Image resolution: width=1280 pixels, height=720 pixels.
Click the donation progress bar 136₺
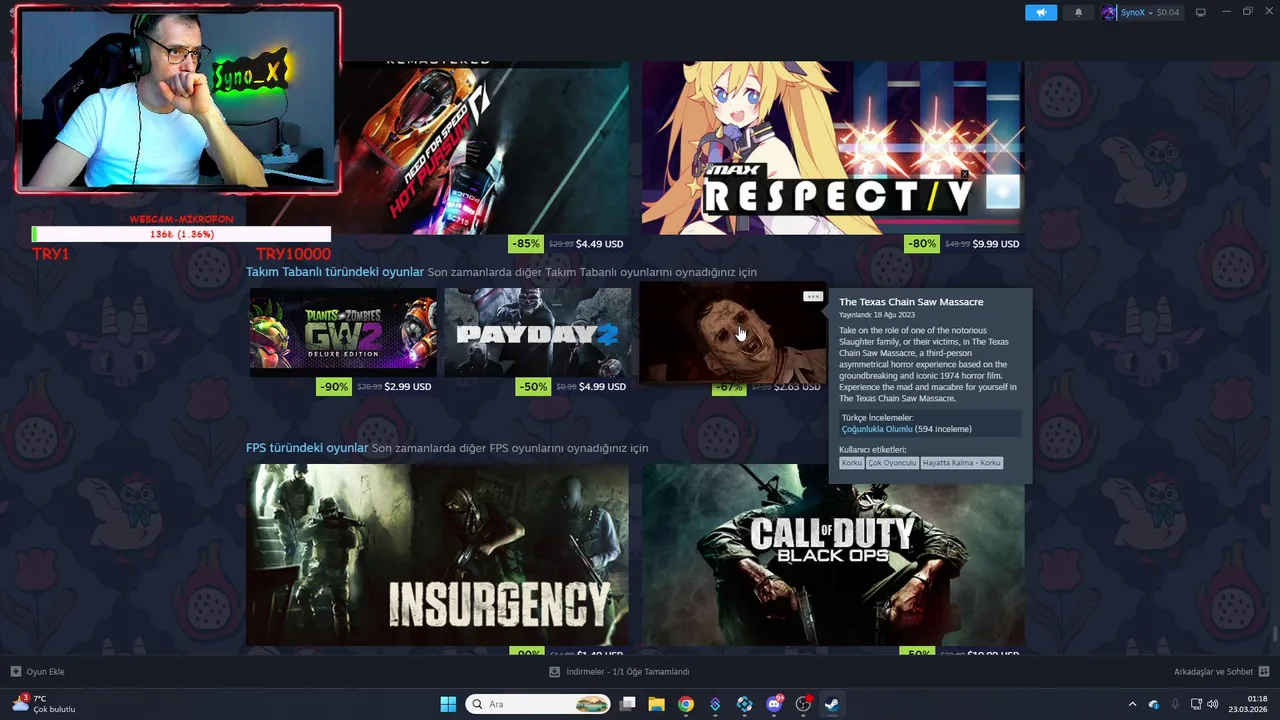point(181,234)
